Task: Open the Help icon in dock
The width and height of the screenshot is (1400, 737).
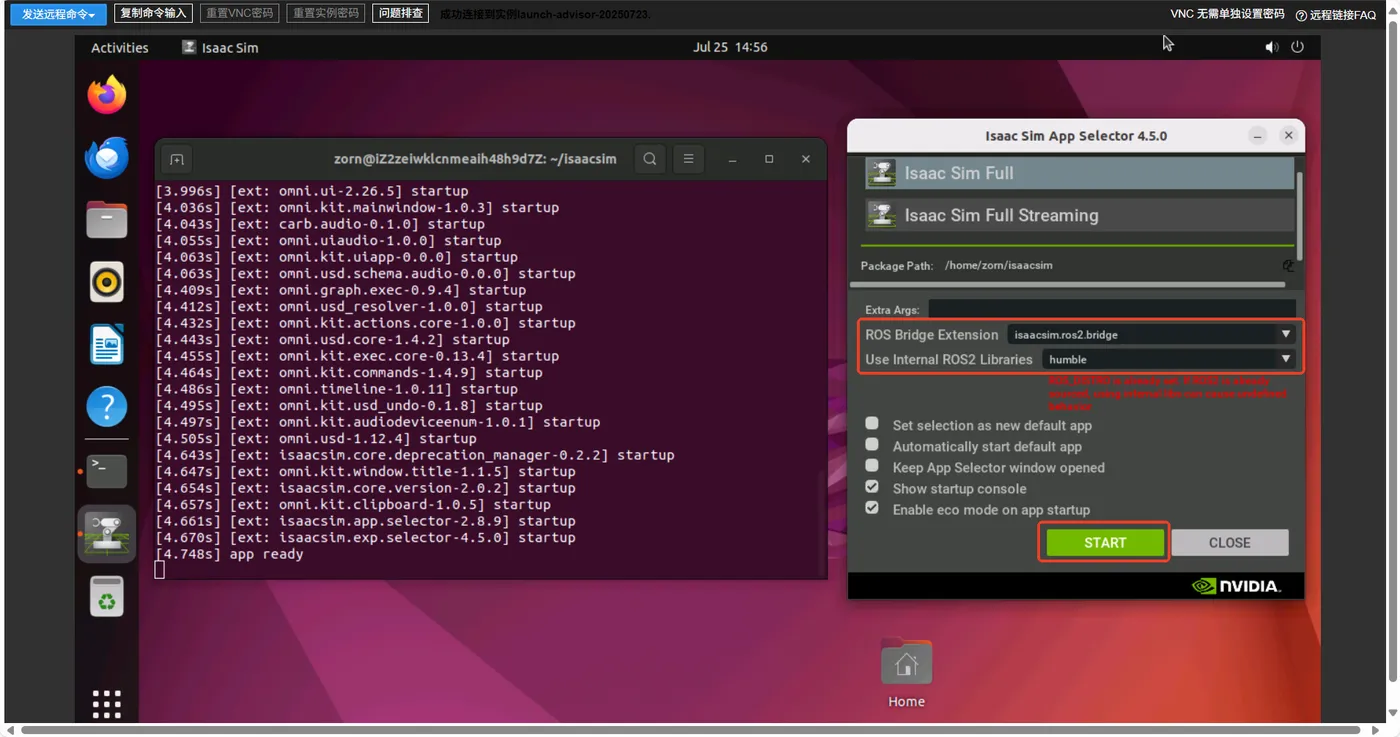Action: 106,407
